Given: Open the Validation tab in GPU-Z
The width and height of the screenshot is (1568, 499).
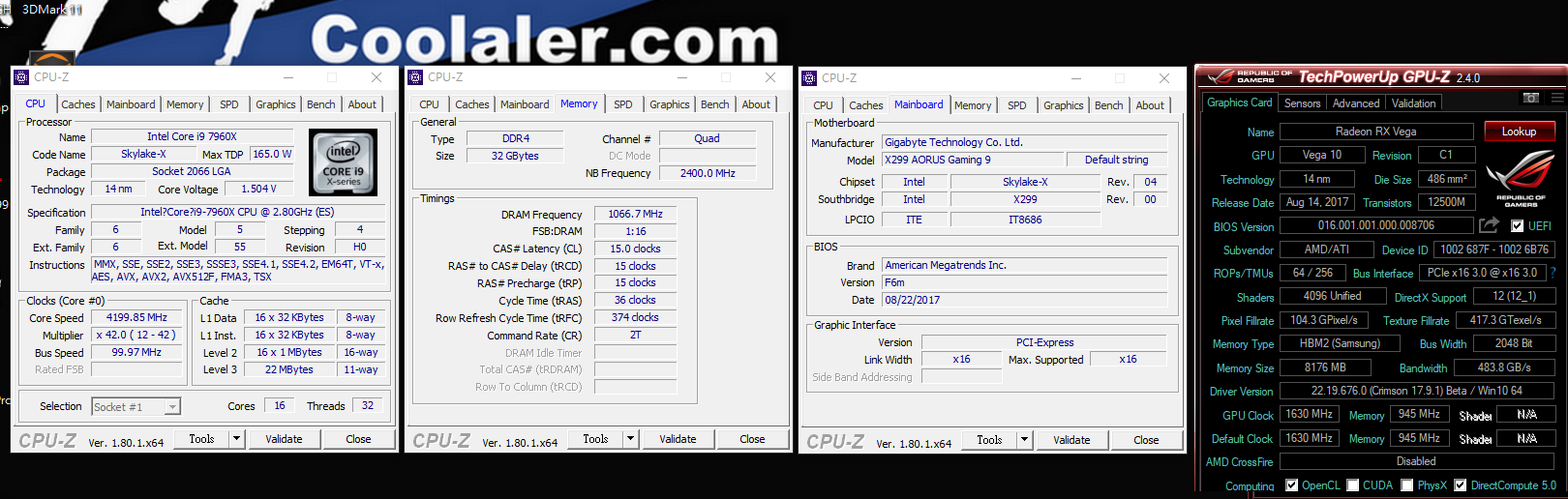Looking at the screenshot, I should pos(1414,103).
